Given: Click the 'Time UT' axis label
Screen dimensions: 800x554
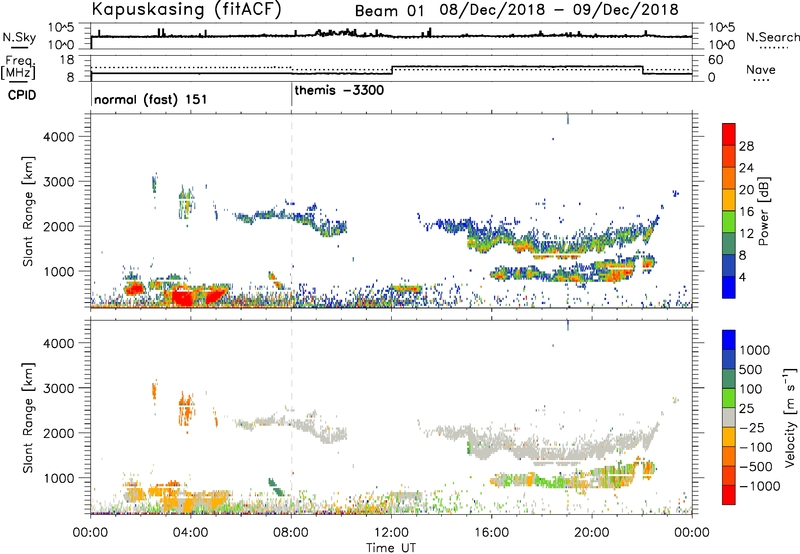Looking at the screenshot, I should pos(391,548).
